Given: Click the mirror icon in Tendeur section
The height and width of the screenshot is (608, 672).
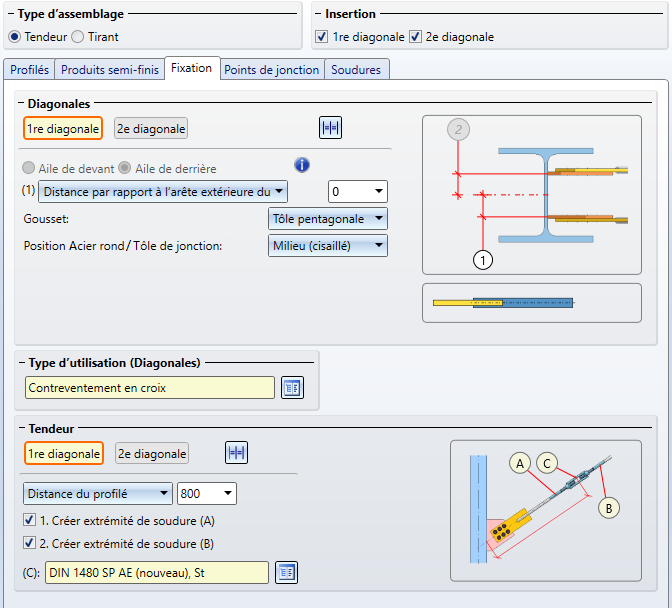Looking at the screenshot, I should tap(236, 453).
